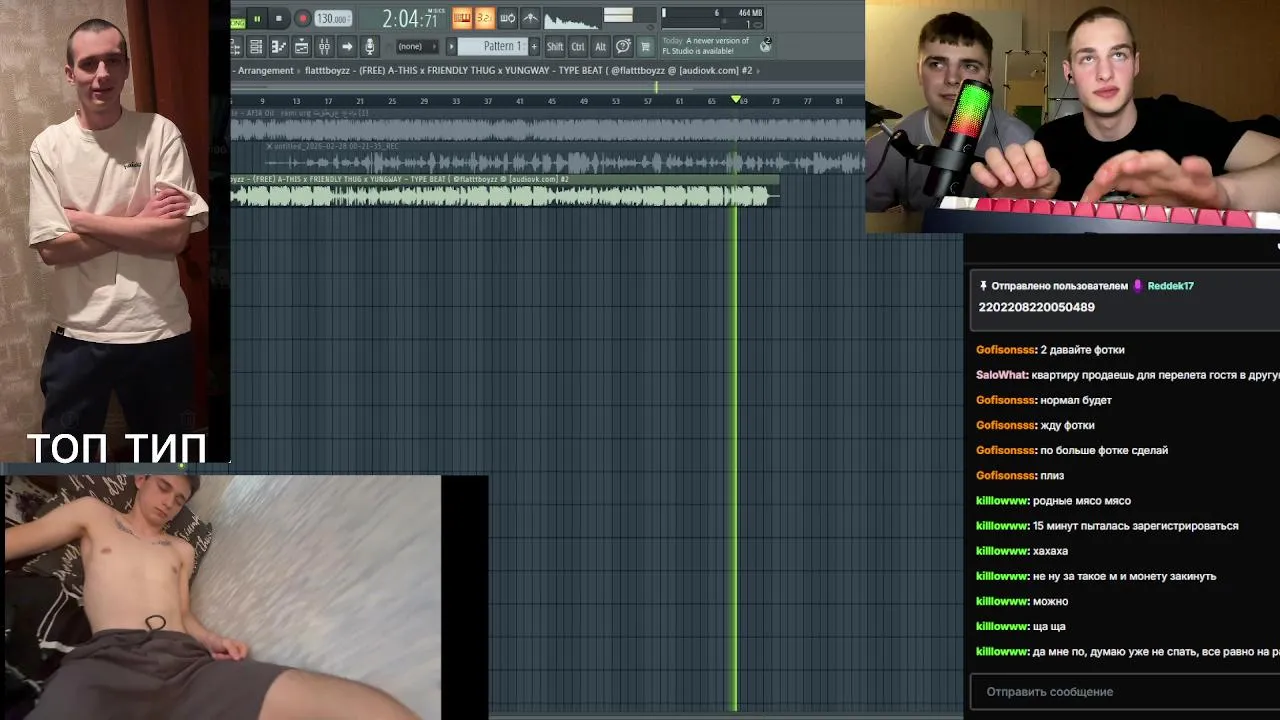
Task: Open pattern menu arrow beside Pattern 1
Action: tap(451, 46)
